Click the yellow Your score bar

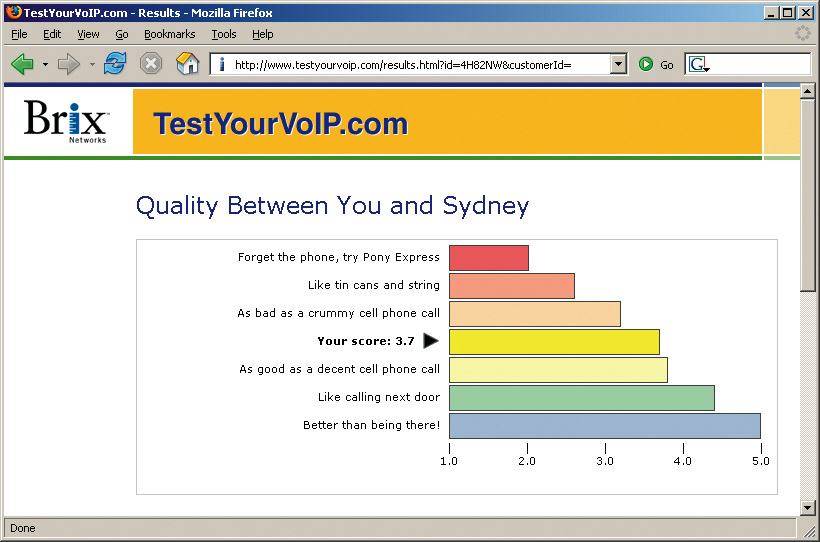[554, 342]
